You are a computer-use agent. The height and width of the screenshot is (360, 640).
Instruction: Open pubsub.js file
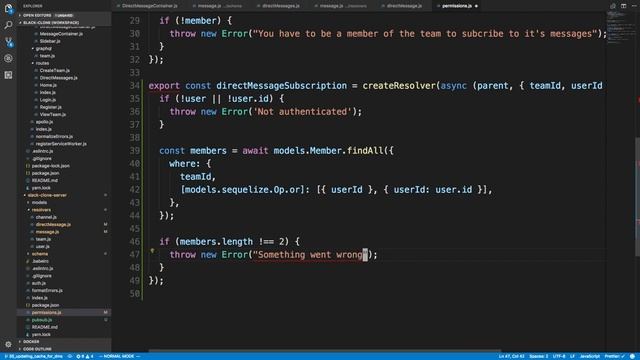42,320
